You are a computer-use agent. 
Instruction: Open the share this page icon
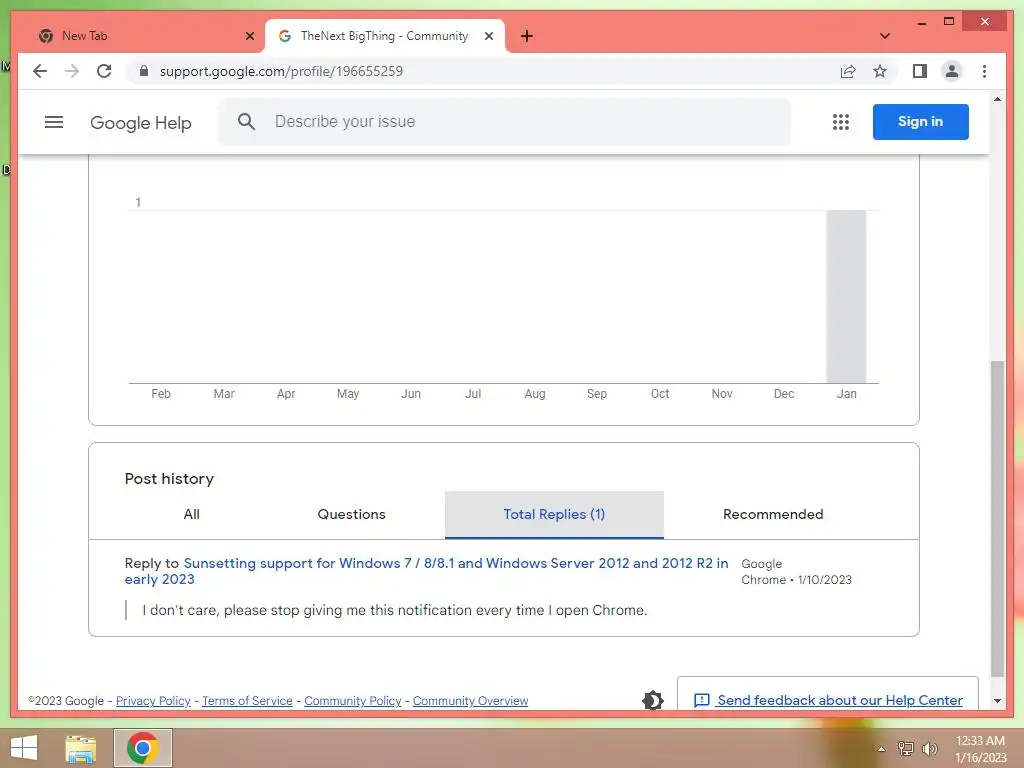(x=848, y=71)
